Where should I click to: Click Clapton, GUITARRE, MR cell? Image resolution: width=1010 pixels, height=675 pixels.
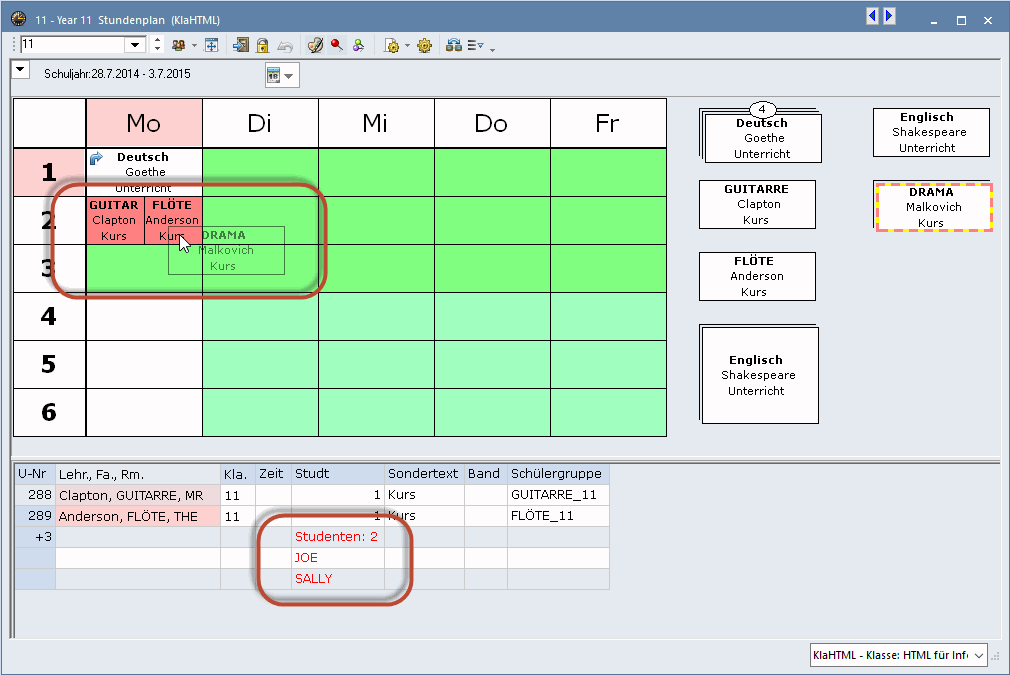click(x=138, y=495)
